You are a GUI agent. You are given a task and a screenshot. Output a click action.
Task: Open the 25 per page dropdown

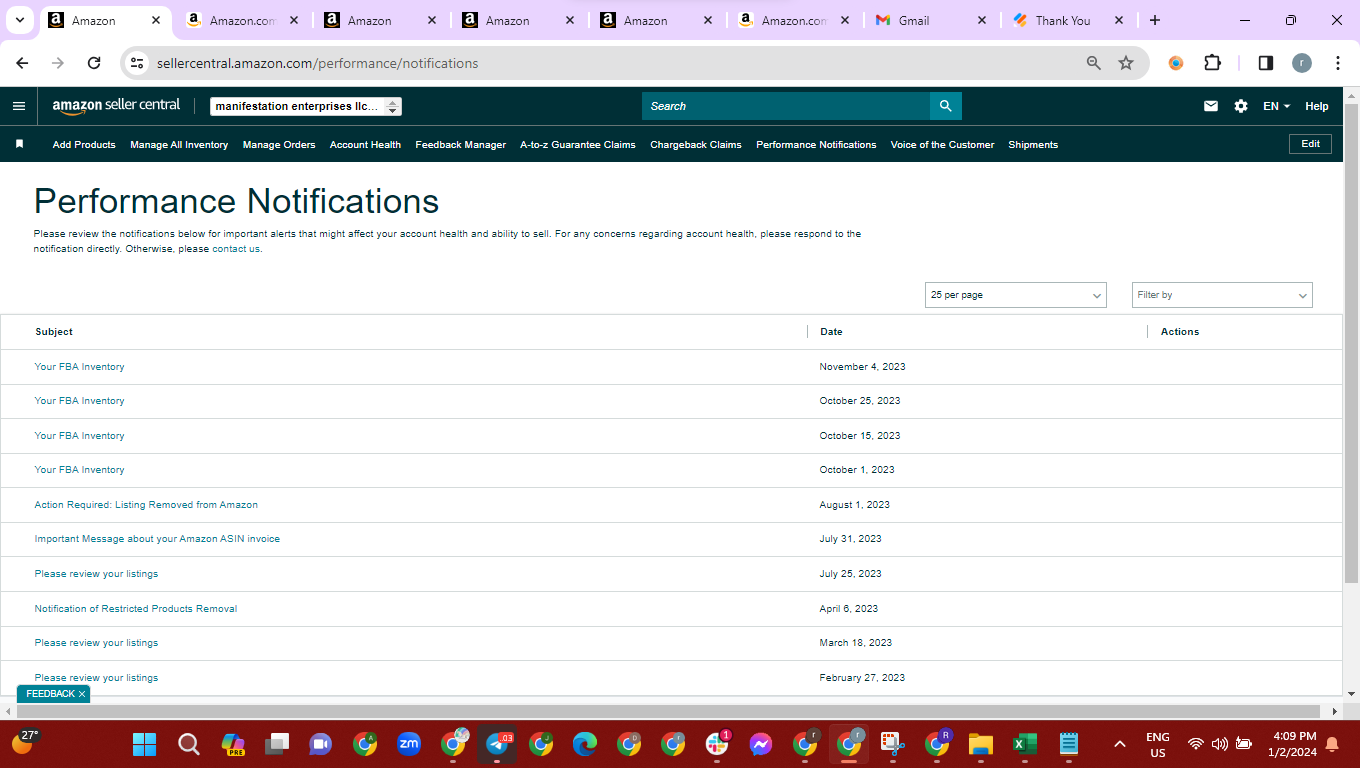pyautogui.click(x=1015, y=295)
